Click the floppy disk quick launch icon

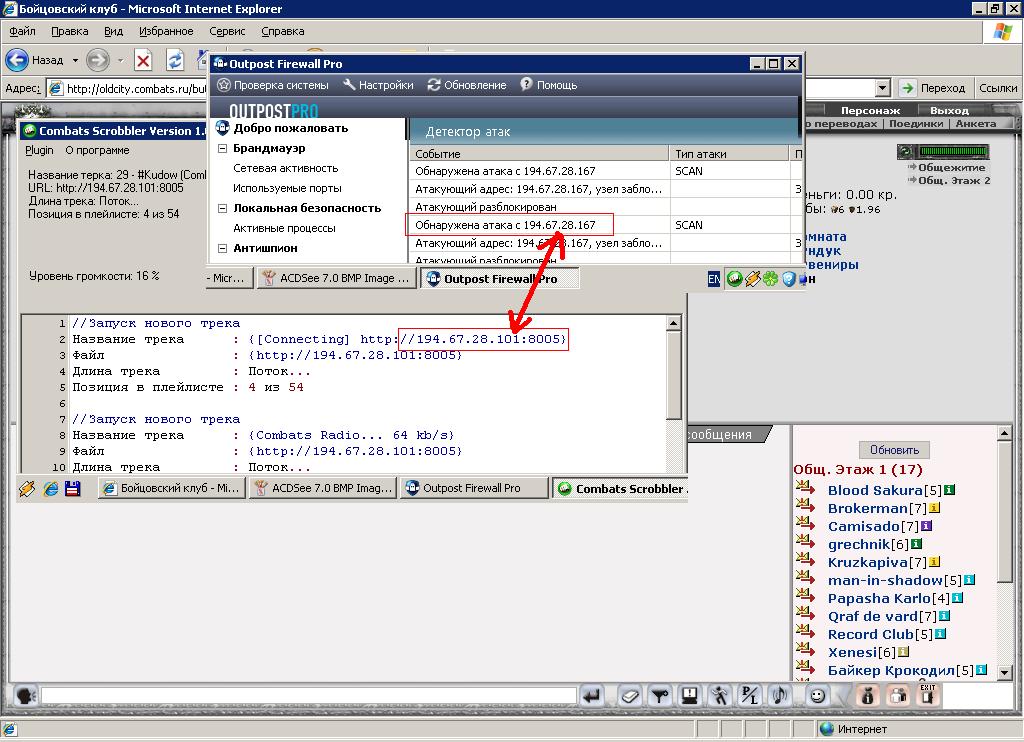72,488
